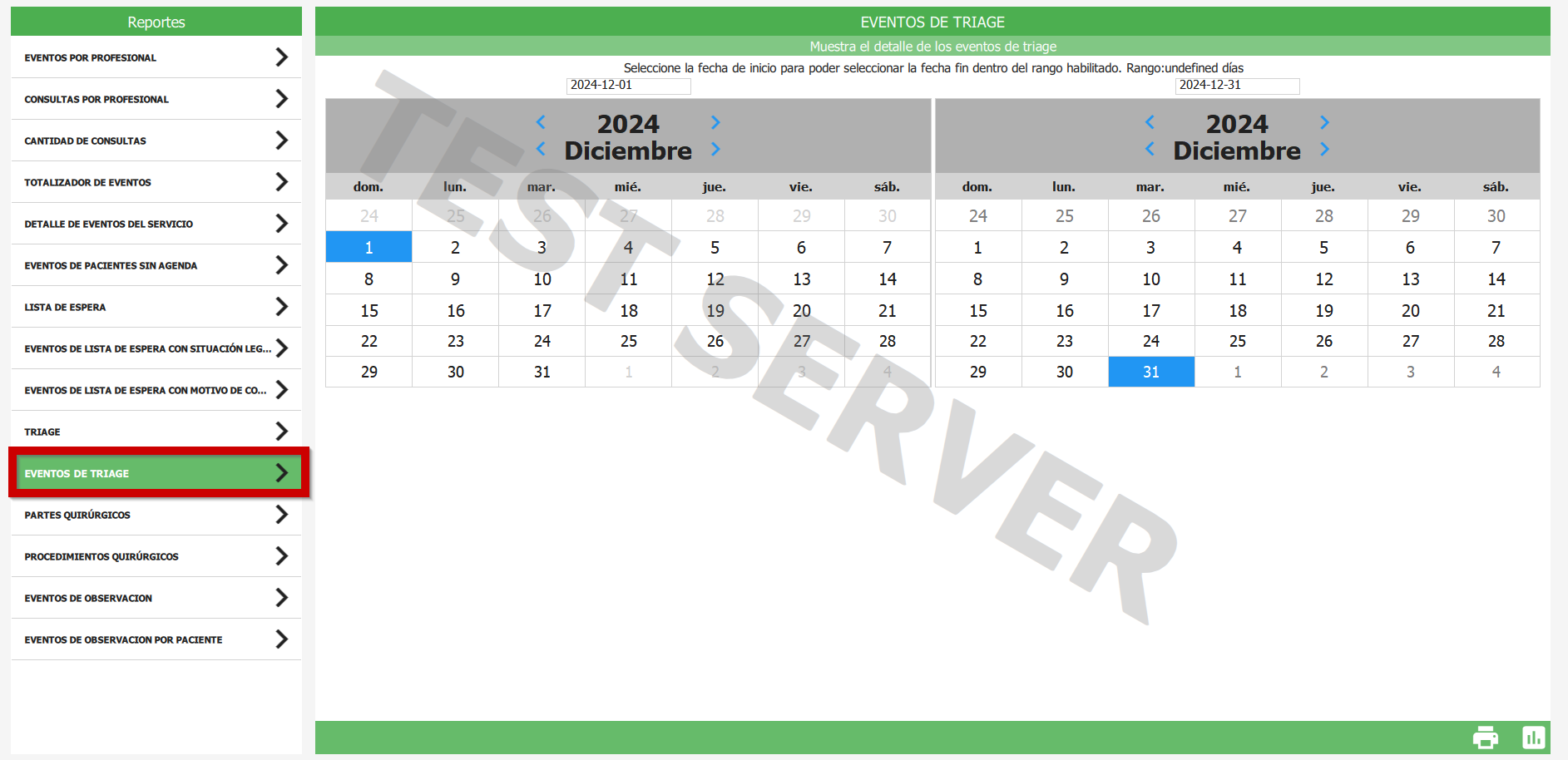
Task: Expand the Lista de Espera chevron
Action: [282, 307]
